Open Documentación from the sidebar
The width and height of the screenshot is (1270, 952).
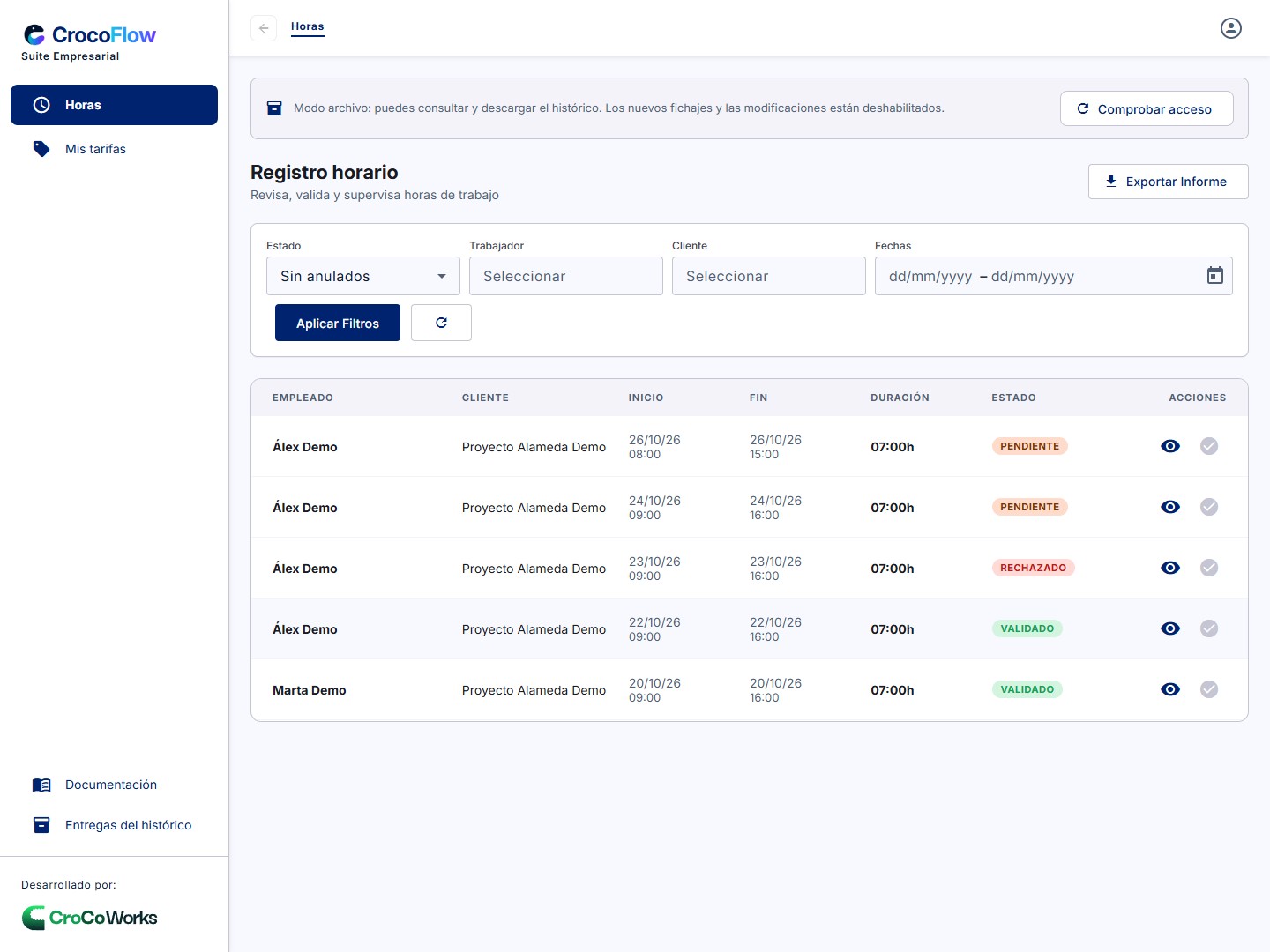114,785
